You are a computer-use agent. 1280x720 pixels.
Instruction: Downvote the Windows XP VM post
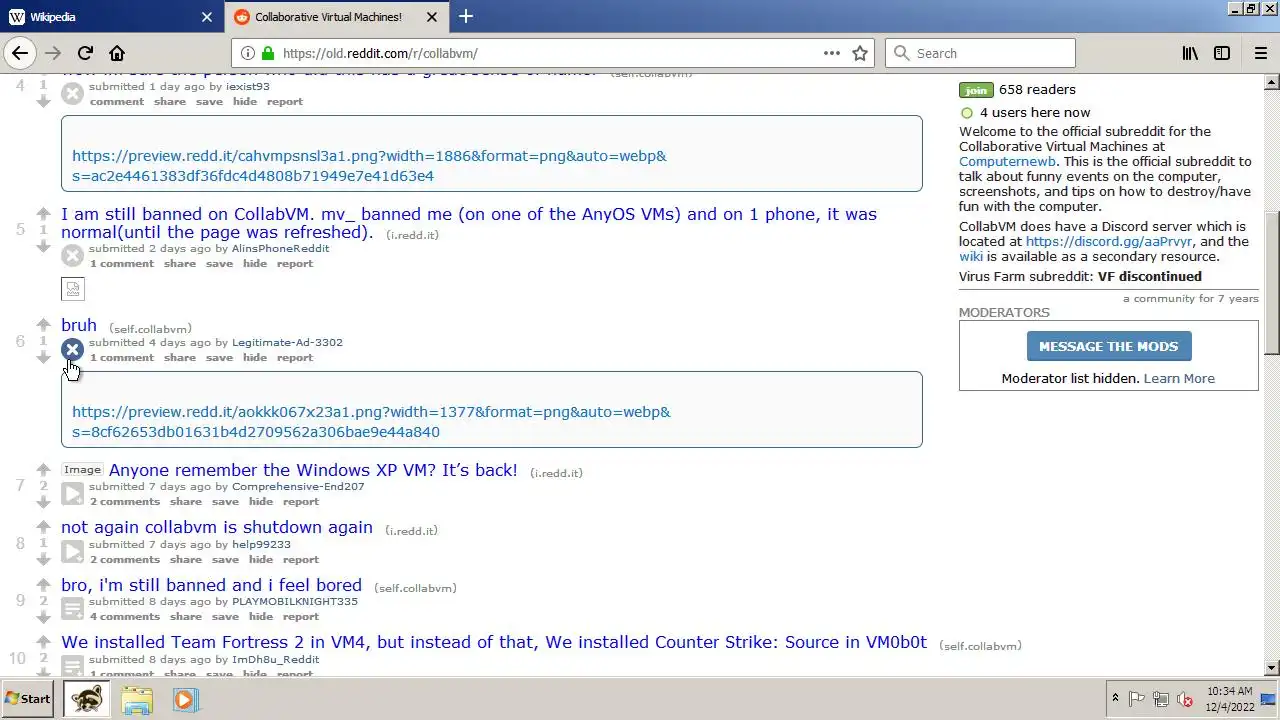(43, 501)
